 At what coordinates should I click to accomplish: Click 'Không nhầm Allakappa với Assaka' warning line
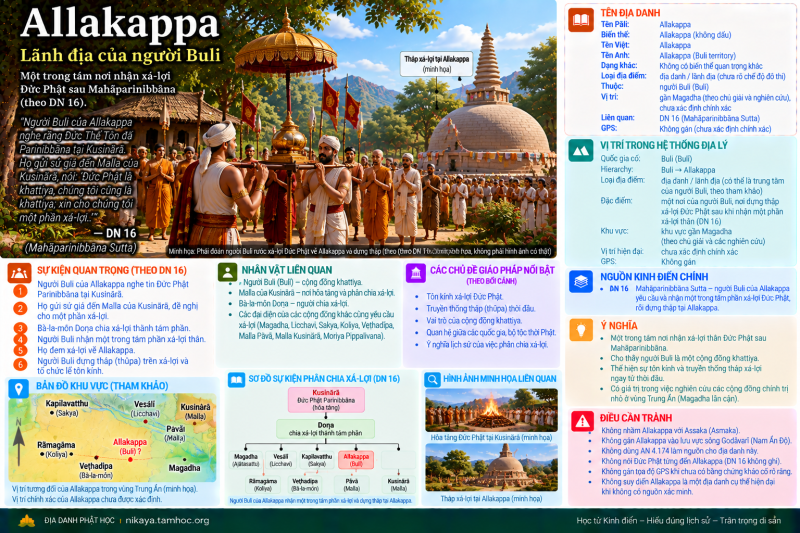pyautogui.click(x=670, y=430)
